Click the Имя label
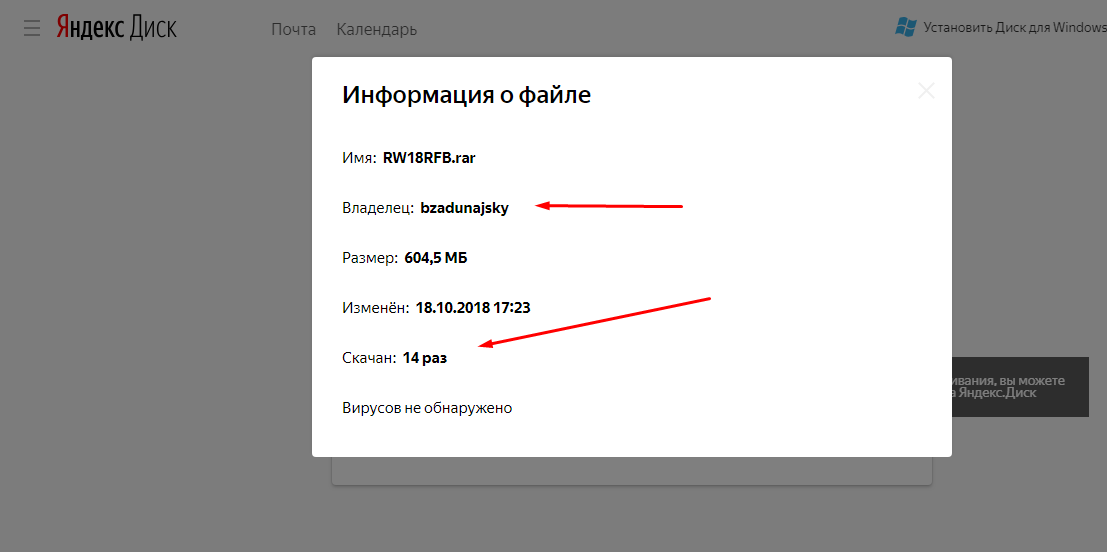 359,158
